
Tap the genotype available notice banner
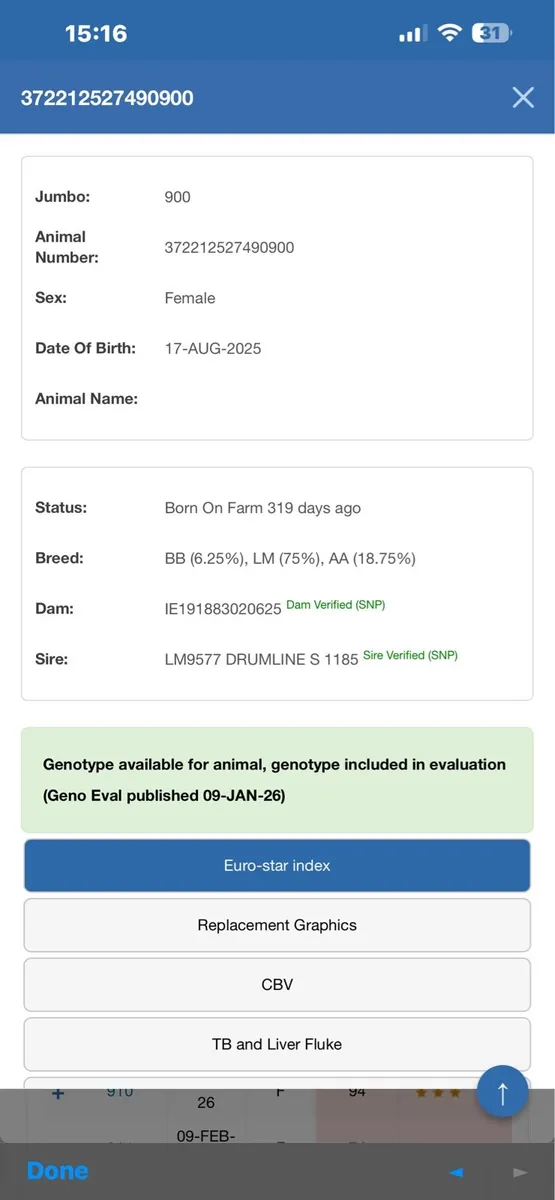[x=277, y=780]
